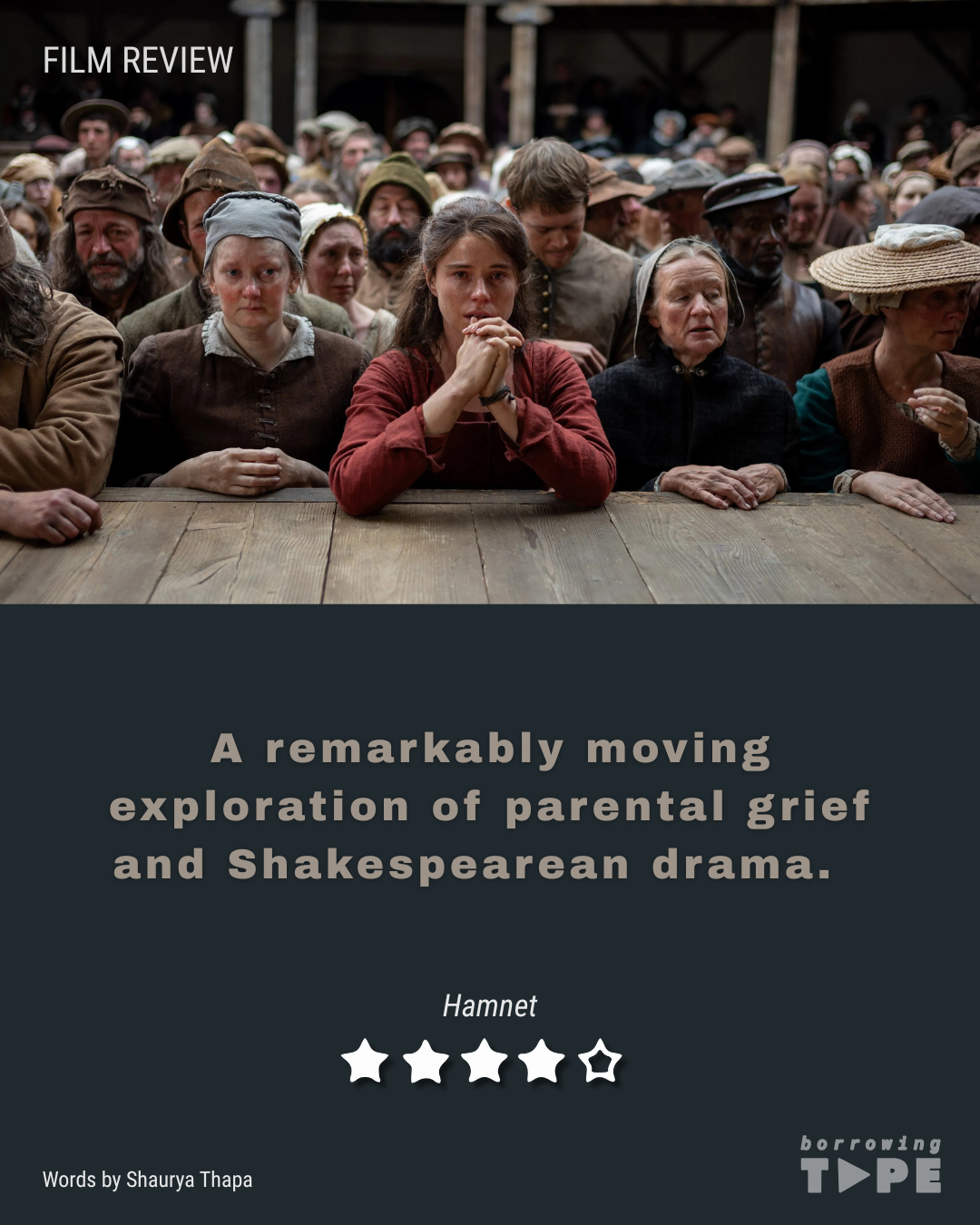The image size is (980, 1225).
Task: Click the wooden stage planks
Action: click(490, 549)
